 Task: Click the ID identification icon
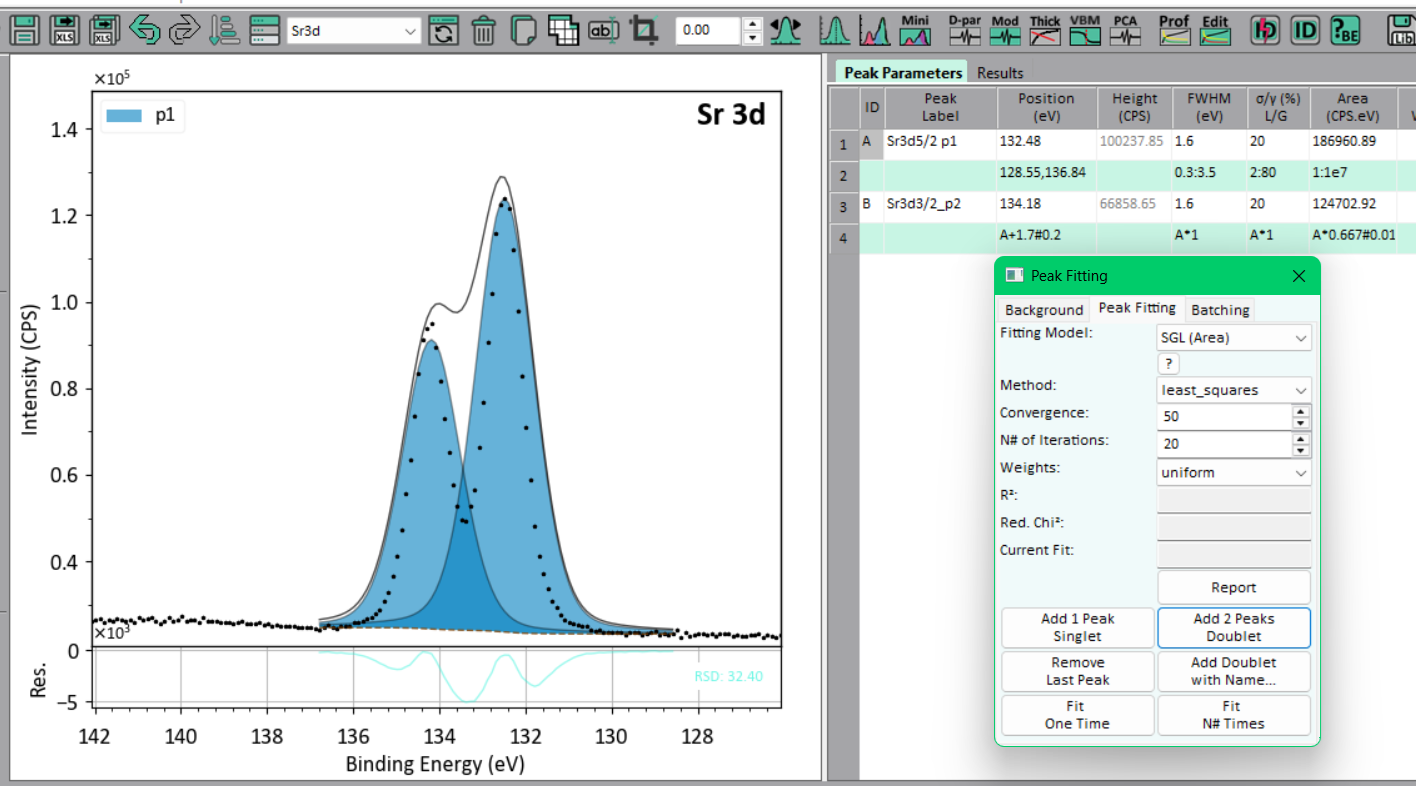1305,31
